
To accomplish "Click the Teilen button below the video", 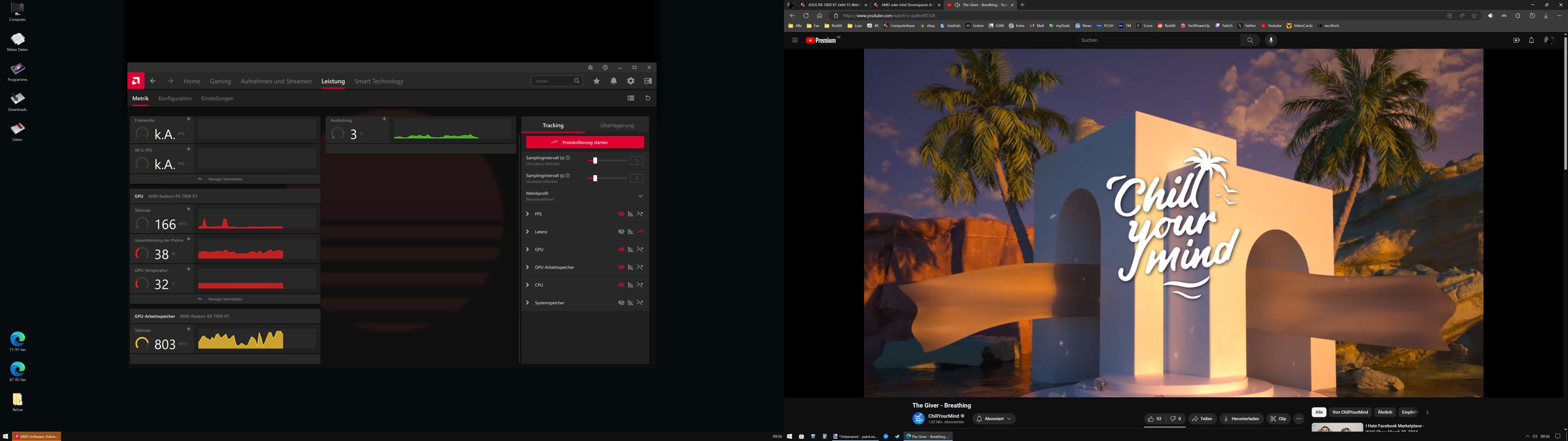I will pyautogui.click(x=1202, y=419).
